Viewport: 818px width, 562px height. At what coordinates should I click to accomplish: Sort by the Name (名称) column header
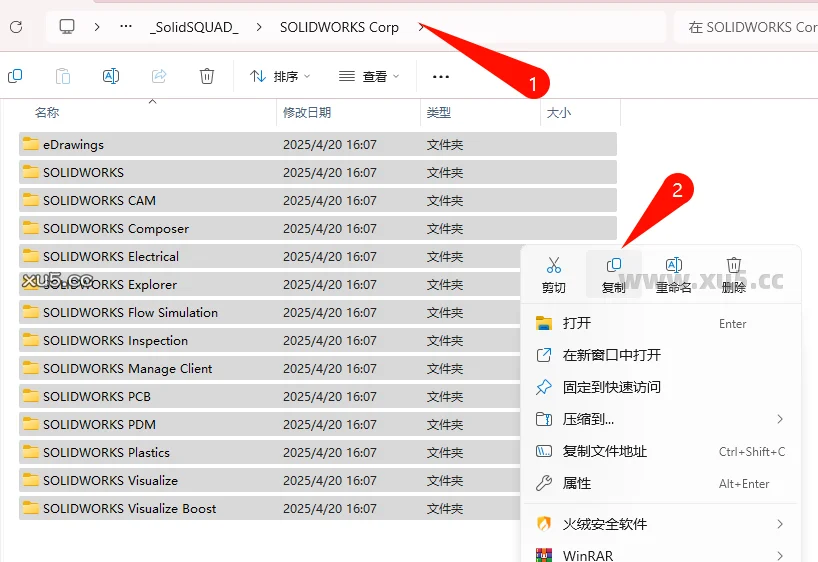point(47,113)
